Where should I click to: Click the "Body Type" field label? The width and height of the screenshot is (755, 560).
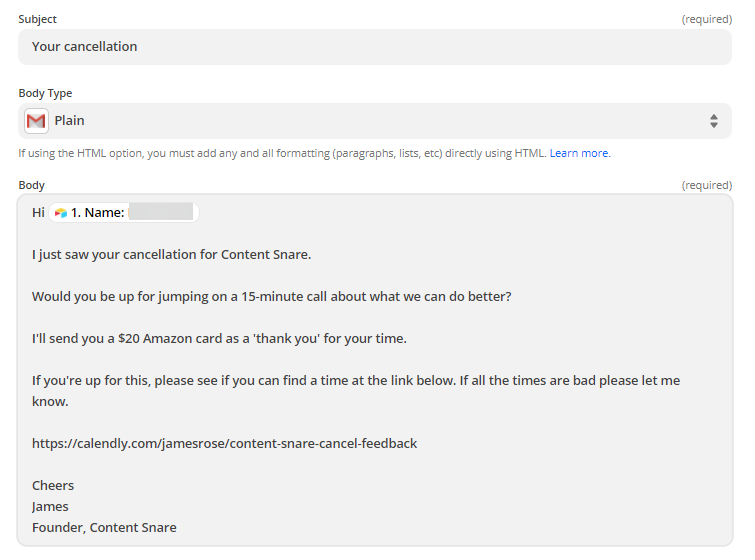tap(45, 94)
